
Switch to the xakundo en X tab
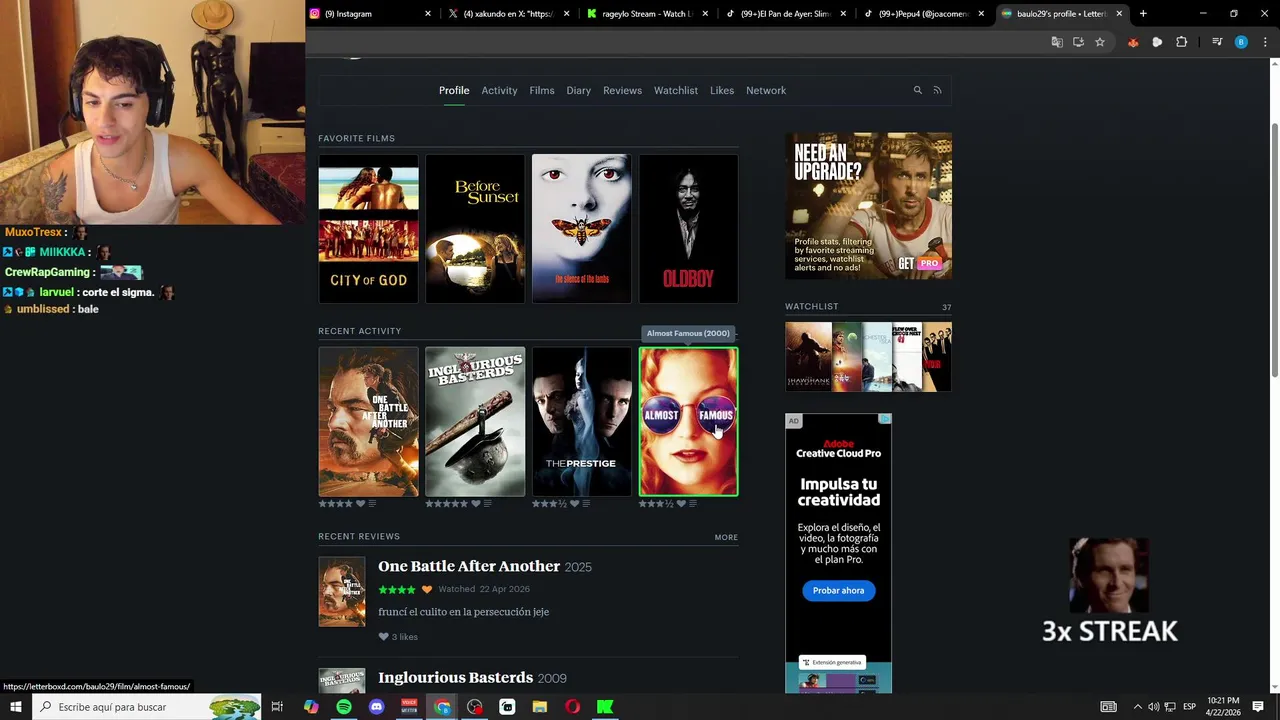[508, 14]
